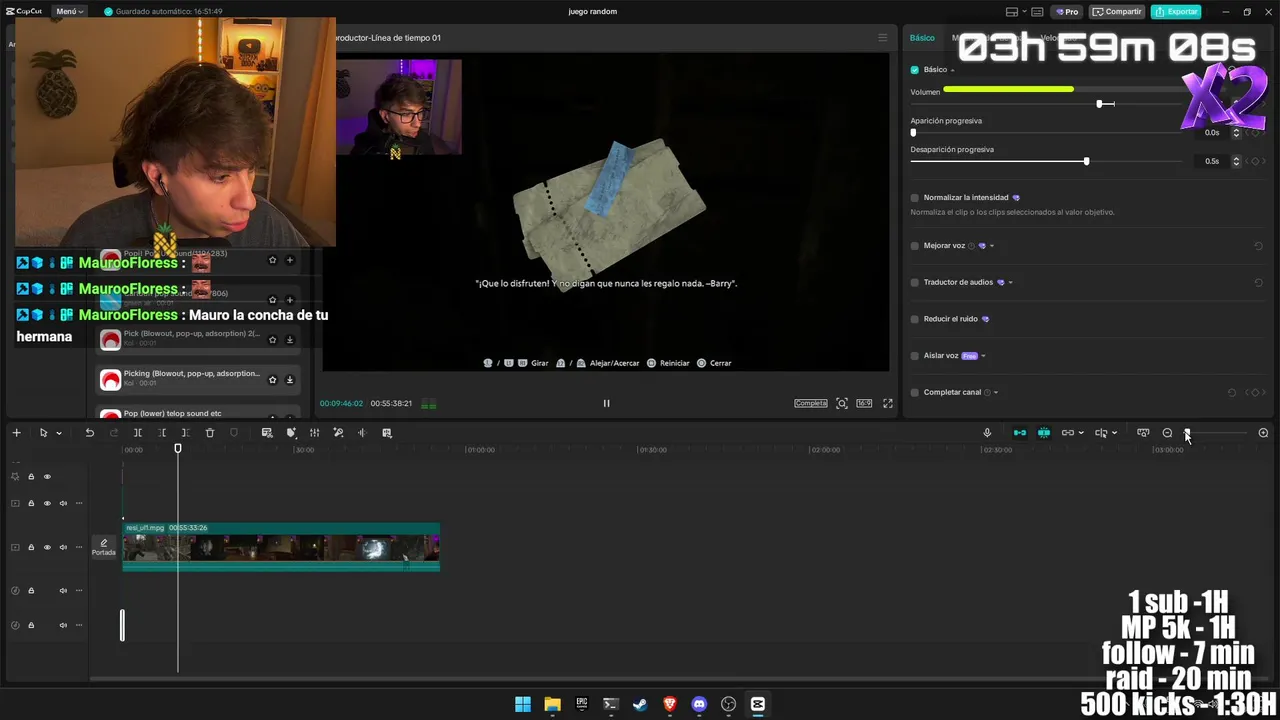Click the keyboard shortcuts icon in title bar
The width and height of the screenshot is (1280, 720).
[1039, 12]
